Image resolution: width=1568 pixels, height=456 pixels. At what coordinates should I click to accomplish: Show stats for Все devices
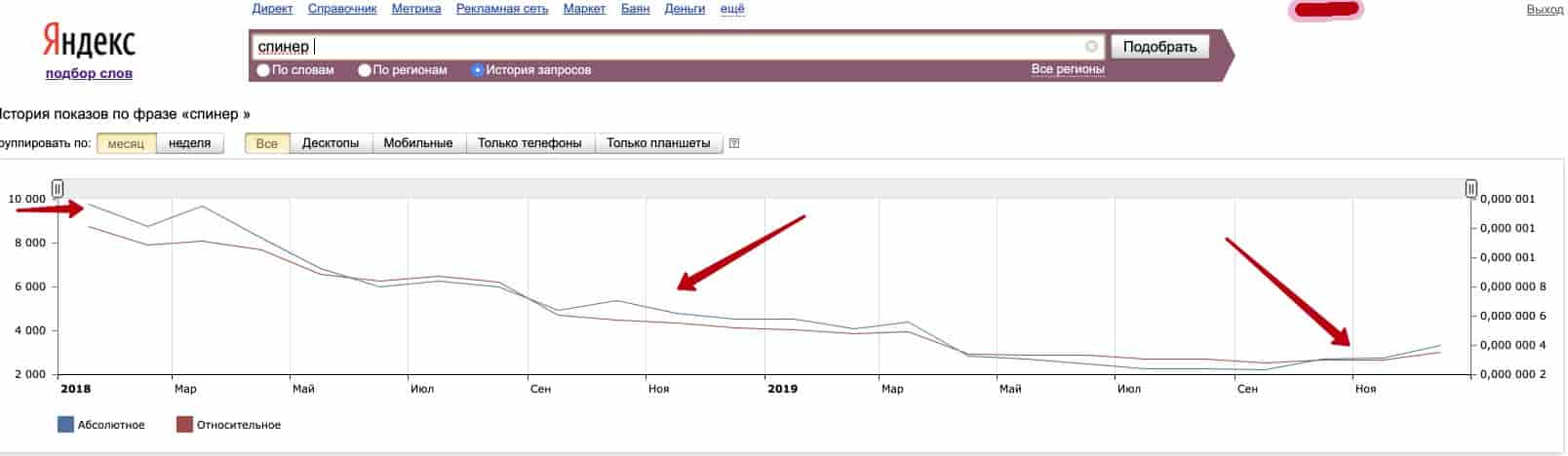coord(267,143)
